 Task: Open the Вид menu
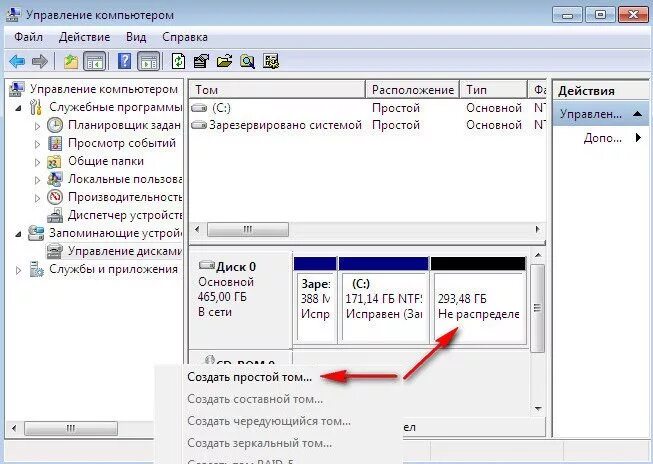136,37
